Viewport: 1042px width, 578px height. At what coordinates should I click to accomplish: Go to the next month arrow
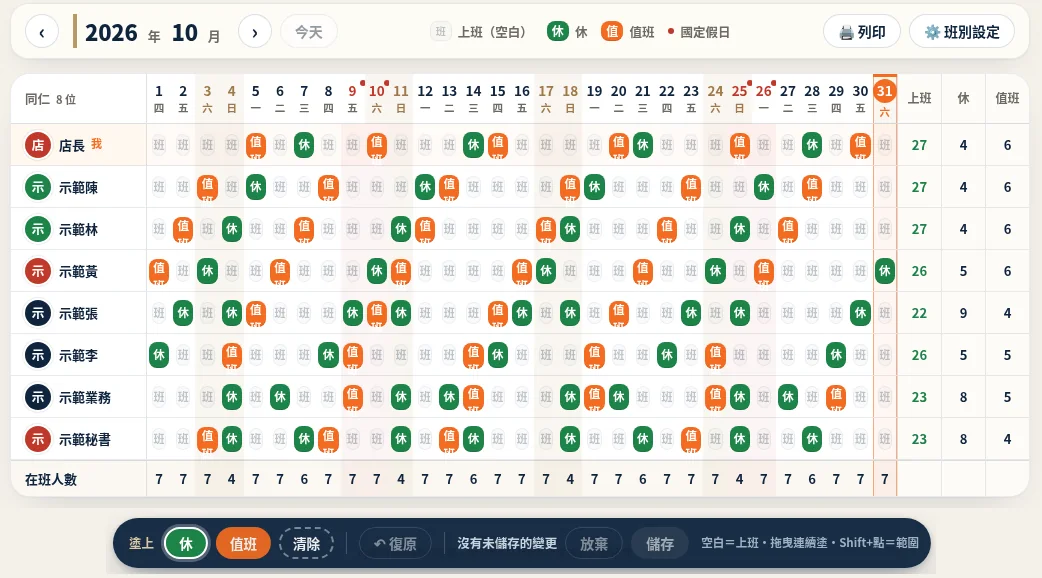point(255,32)
